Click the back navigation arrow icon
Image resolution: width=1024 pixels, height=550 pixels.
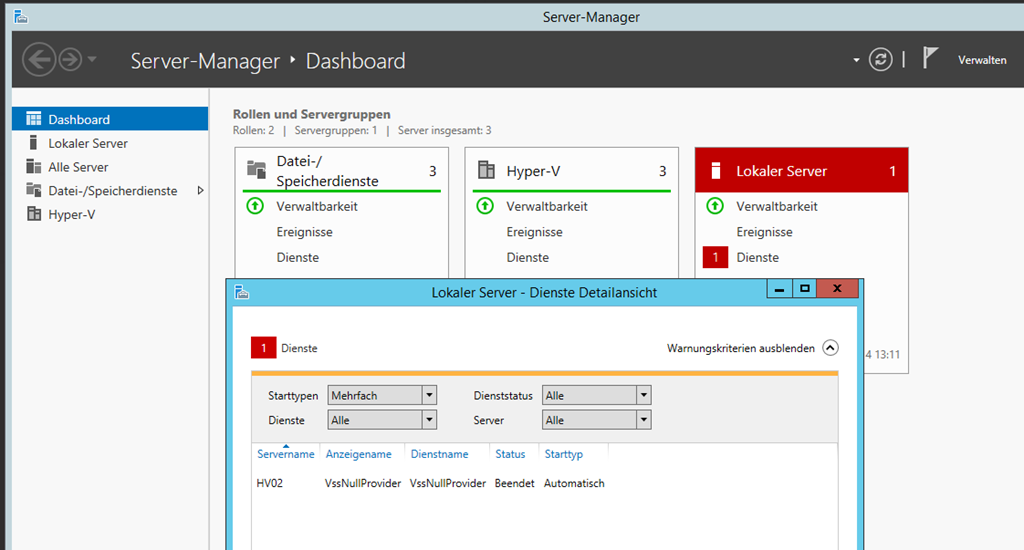click(x=38, y=60)
